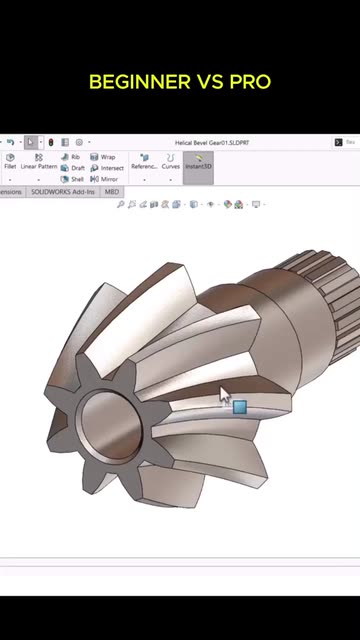This screenshot has height=640, width=360.
Task: Open the Display Style cube icon
Action: (194, 204)
